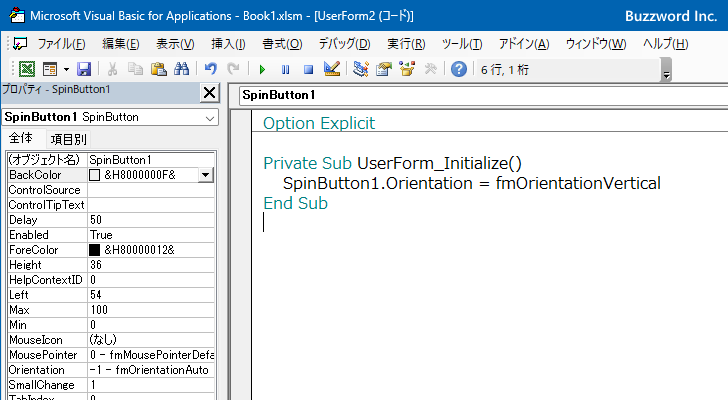The image size is (728, 400).
Task: Select ControlSource property row
Action: [110, 190]
